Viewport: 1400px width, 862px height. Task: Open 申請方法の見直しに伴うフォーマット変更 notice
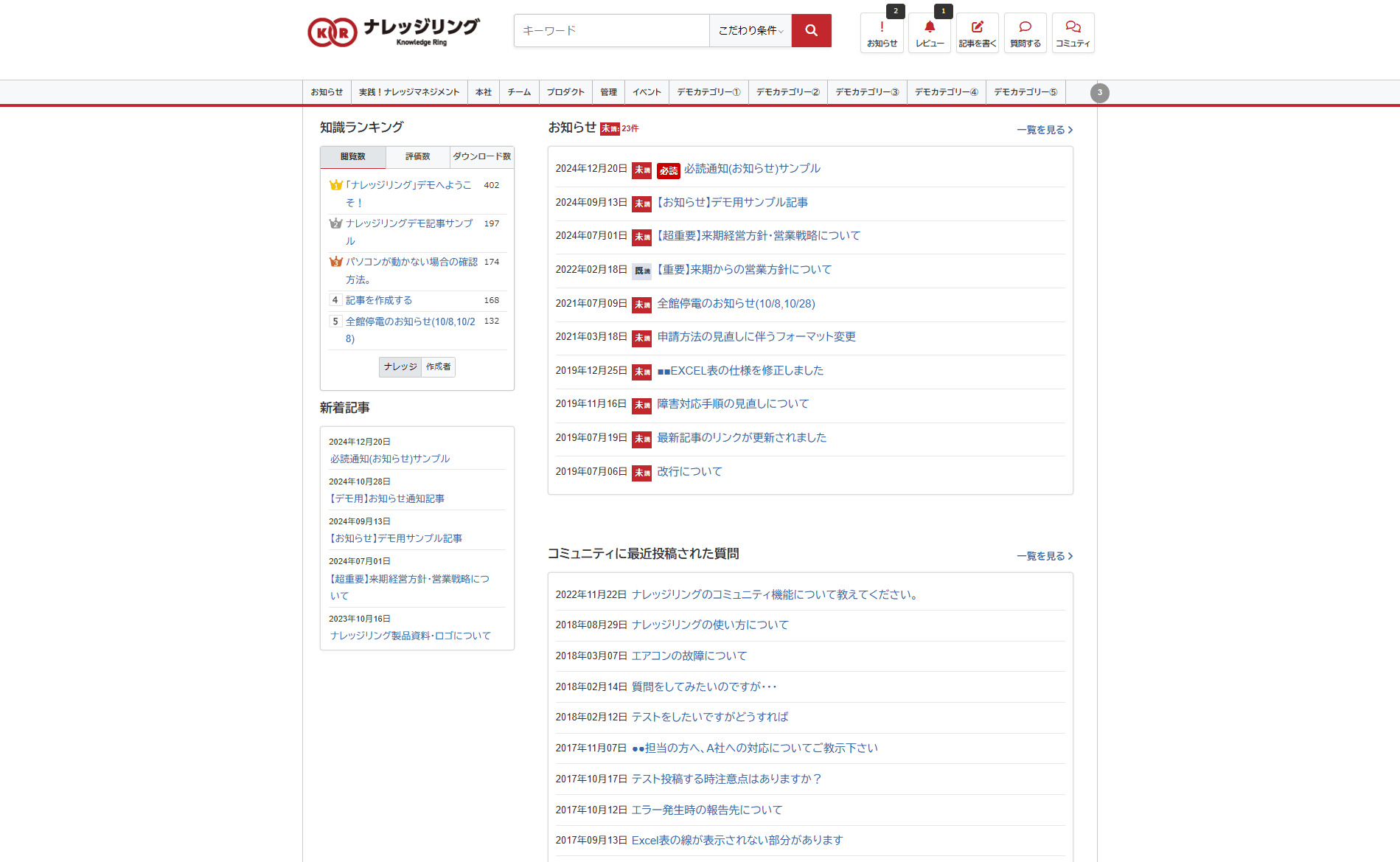[x=756, y=337]
